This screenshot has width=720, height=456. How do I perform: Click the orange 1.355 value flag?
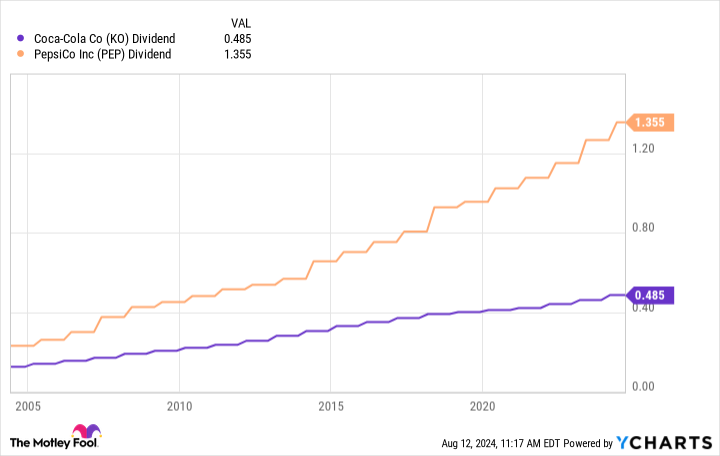pos(651,123)
